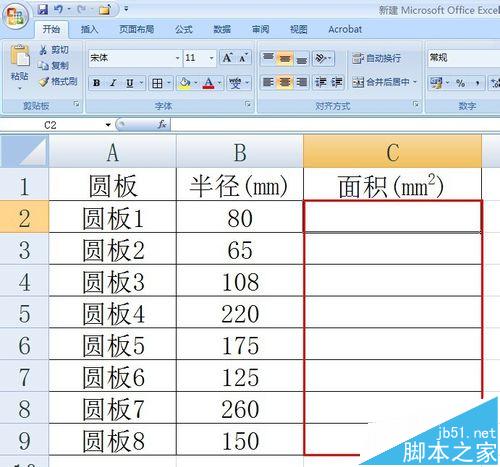Open 对齐方式 dialog launcher
Image resolution: width=500 pixels, height=467 pixels.
coord(416,104)
